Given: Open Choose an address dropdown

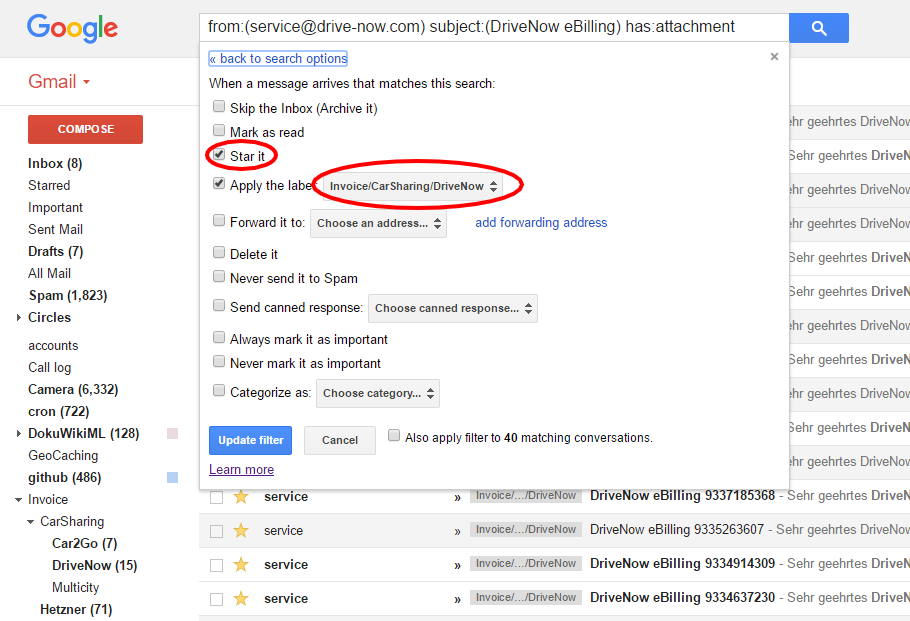Looking at the screenshot, I should pyautogui.click(x=378, y=223).
